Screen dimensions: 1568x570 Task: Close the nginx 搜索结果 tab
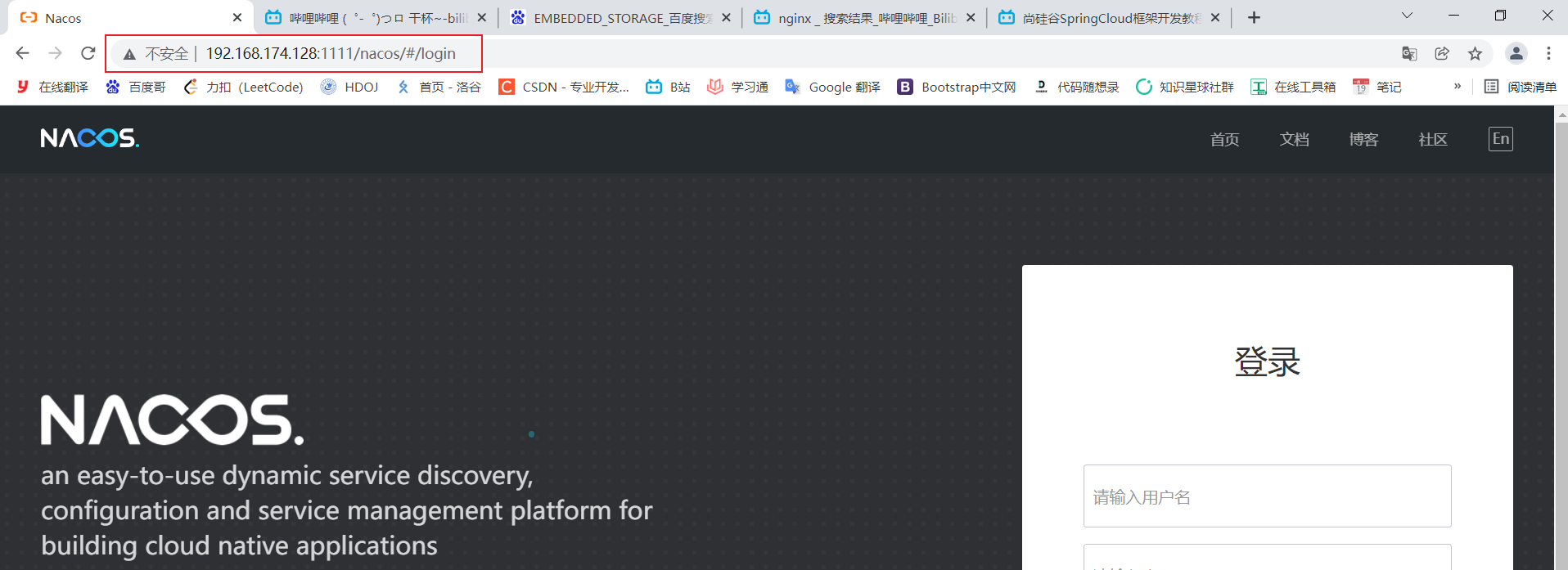coord(971,17)
